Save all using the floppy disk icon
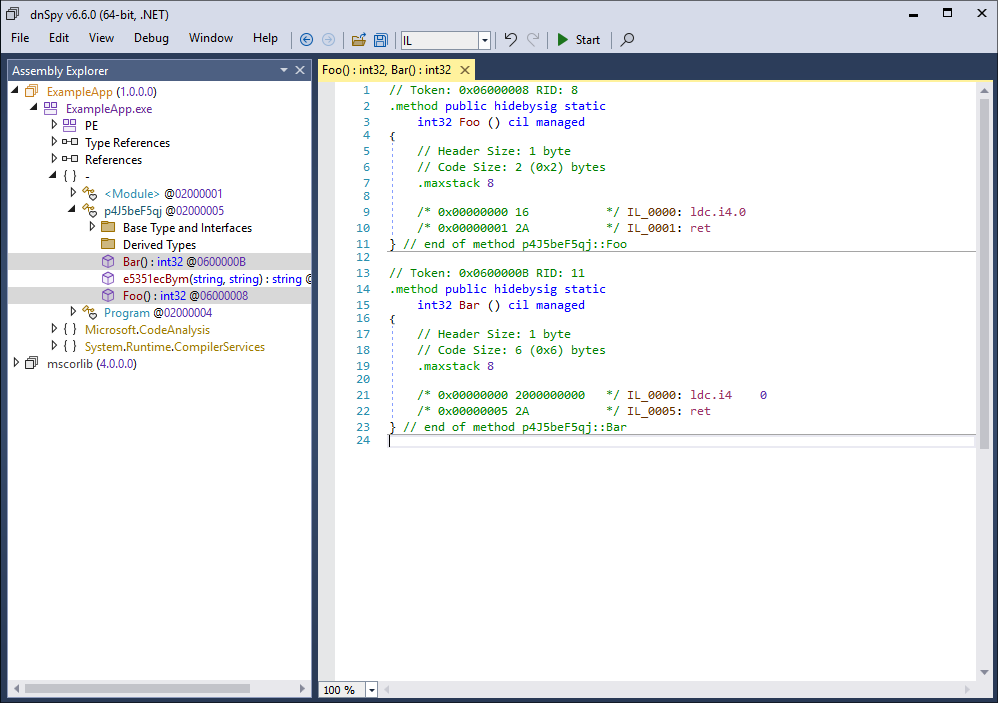This screenshot has width=998, height=703. (381, 39)
